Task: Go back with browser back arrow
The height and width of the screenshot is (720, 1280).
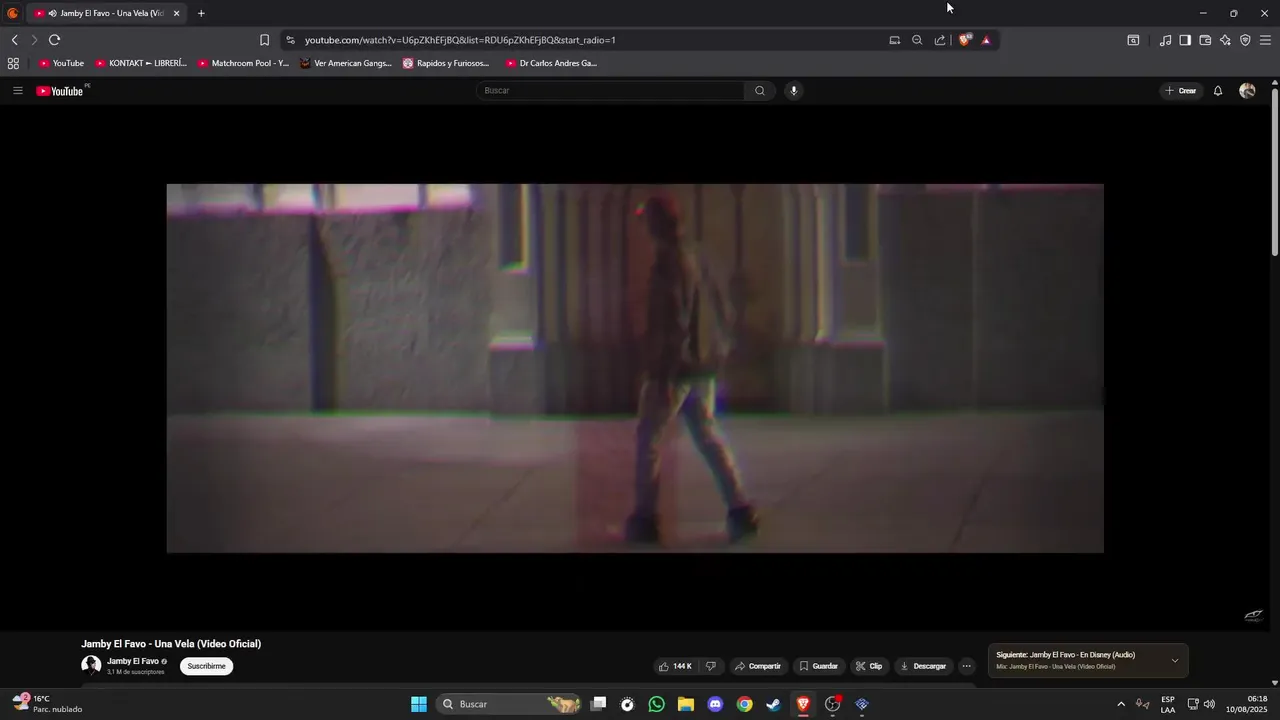Action: point(15,40)
